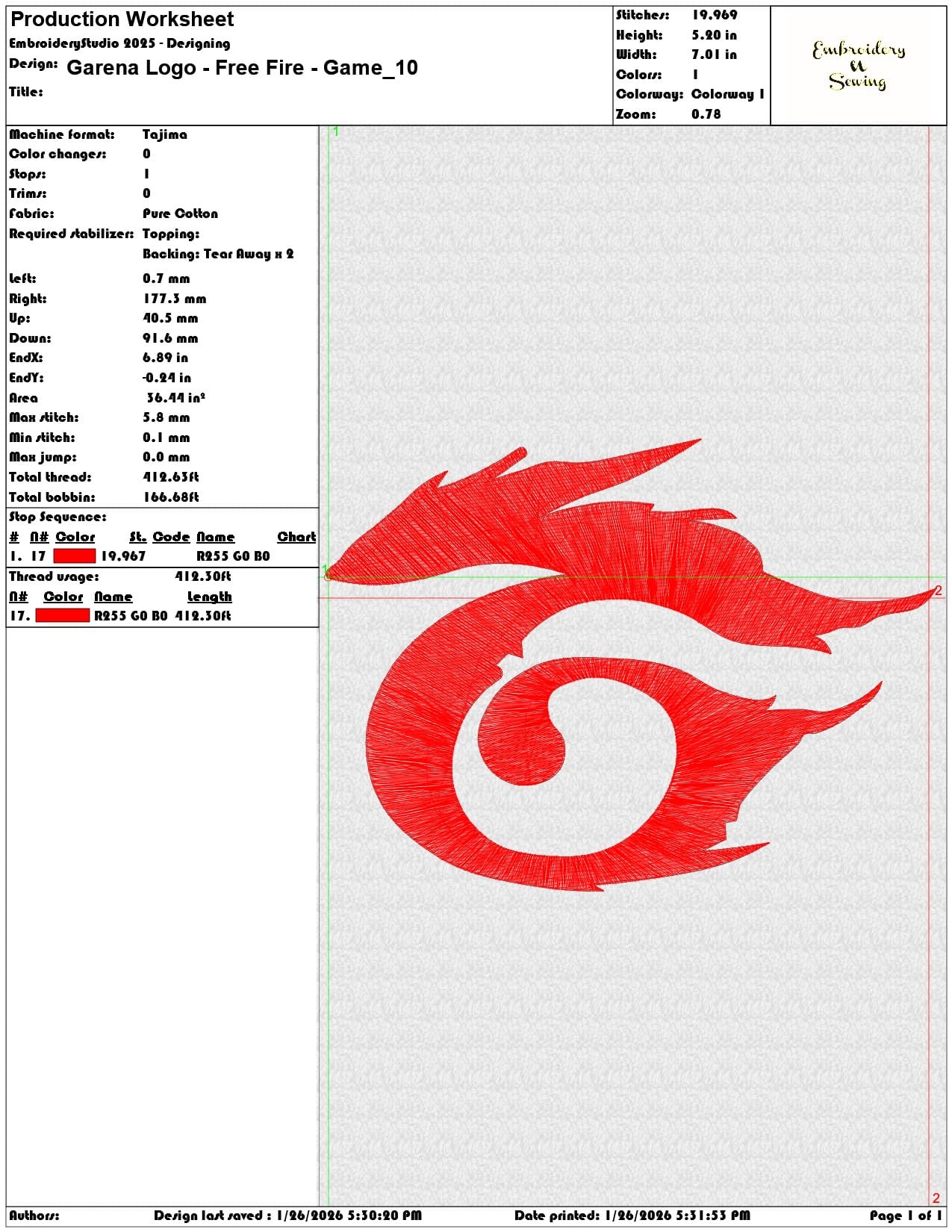952x1232 pixels.
Task: Select the Total bobbin value "166.68ft"
Action: 171,497
